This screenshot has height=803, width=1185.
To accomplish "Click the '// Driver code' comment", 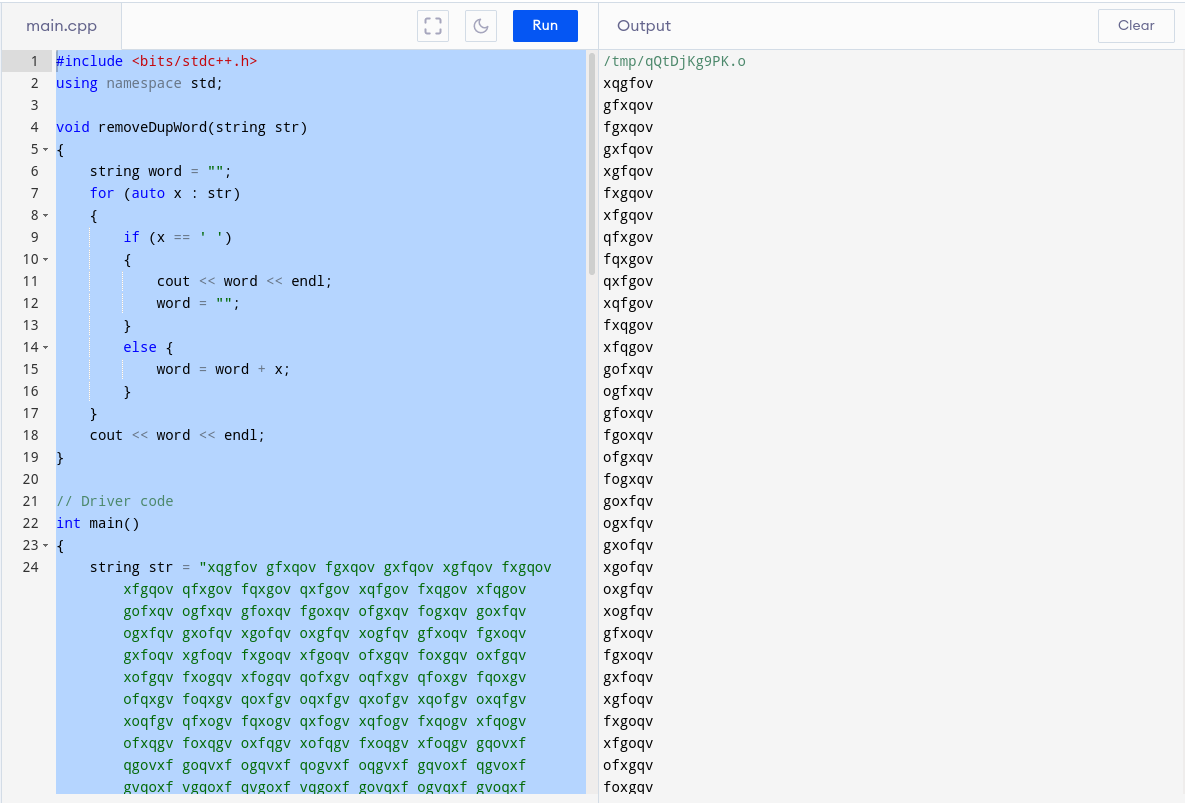I will click(115, 501).
